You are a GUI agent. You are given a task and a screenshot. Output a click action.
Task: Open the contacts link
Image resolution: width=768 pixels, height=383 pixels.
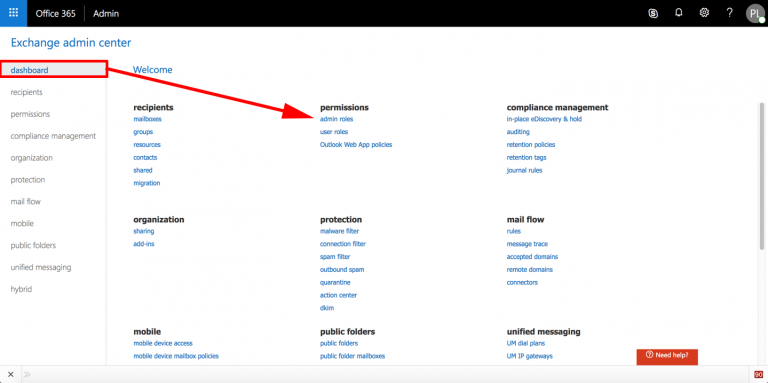click(145, 158)
